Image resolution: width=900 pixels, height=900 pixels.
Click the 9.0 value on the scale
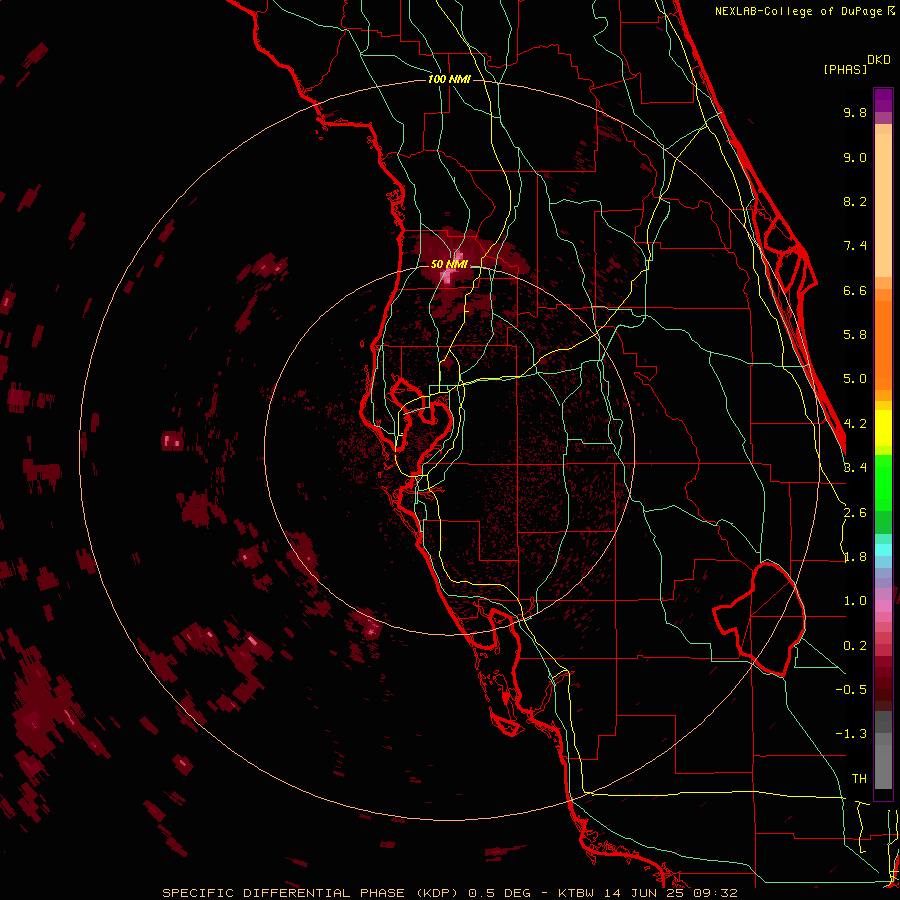pos(855,157)
